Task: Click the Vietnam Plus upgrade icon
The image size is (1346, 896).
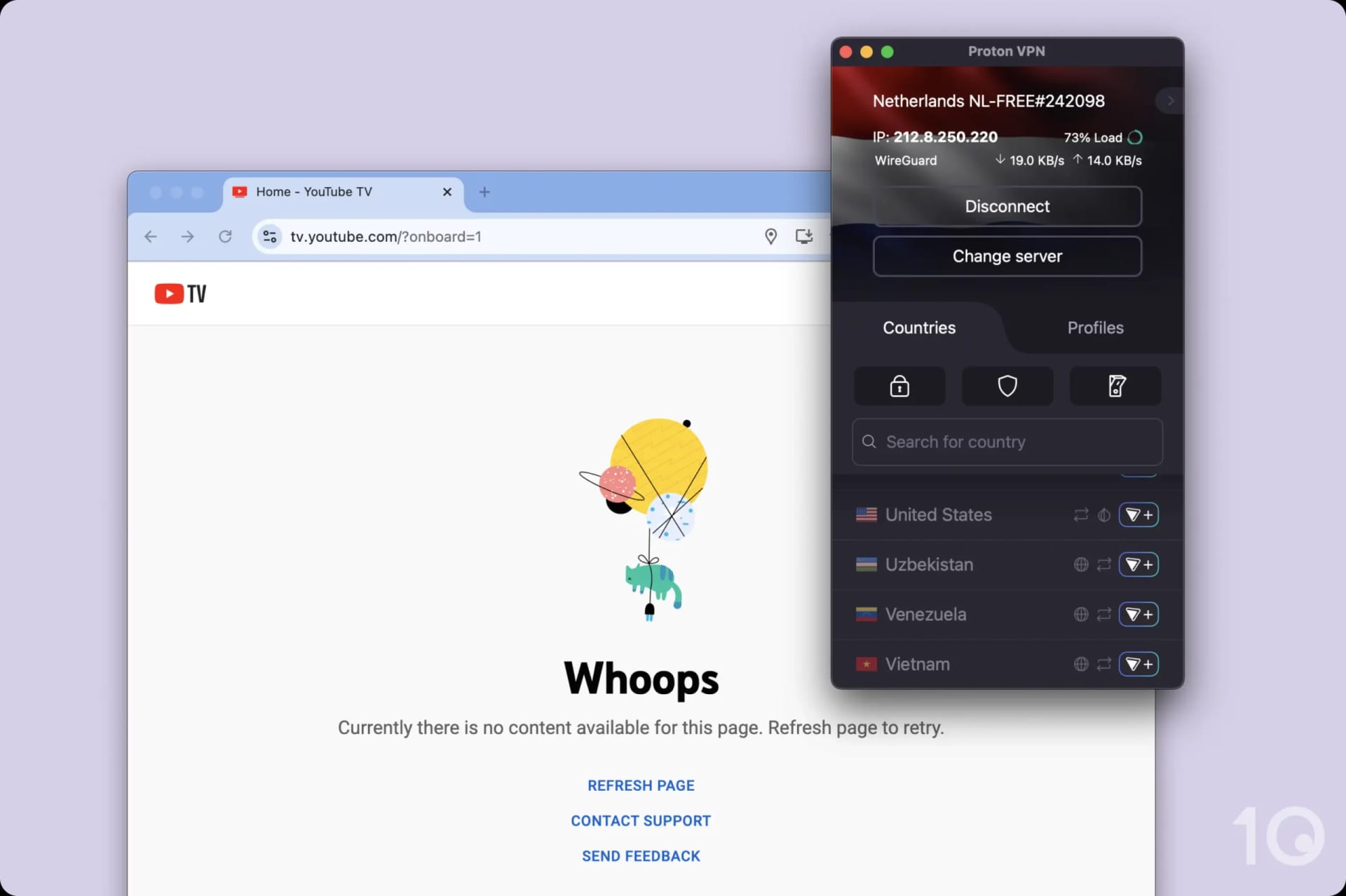Action: coord(1138,663)
